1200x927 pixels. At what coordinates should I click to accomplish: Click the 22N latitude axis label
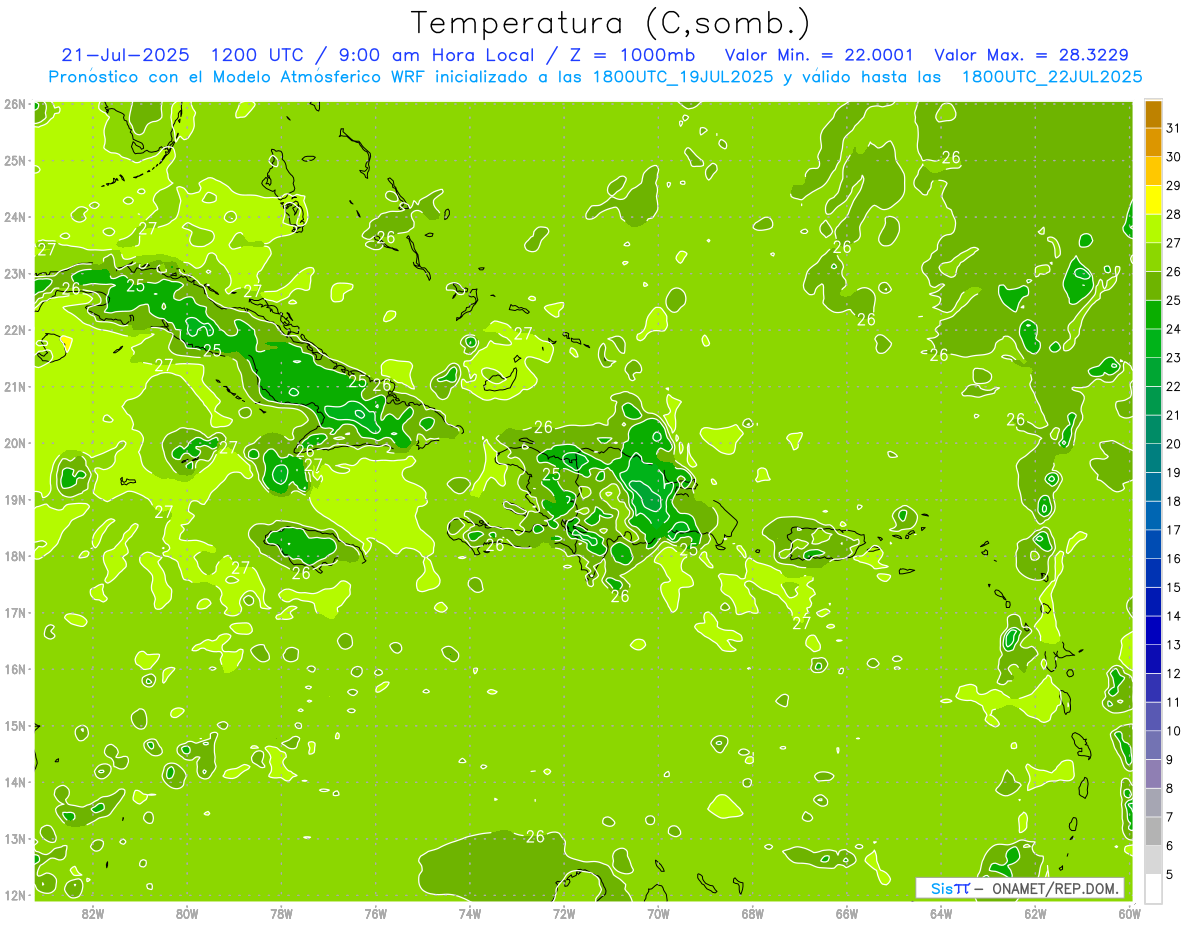tap(15, 330)
